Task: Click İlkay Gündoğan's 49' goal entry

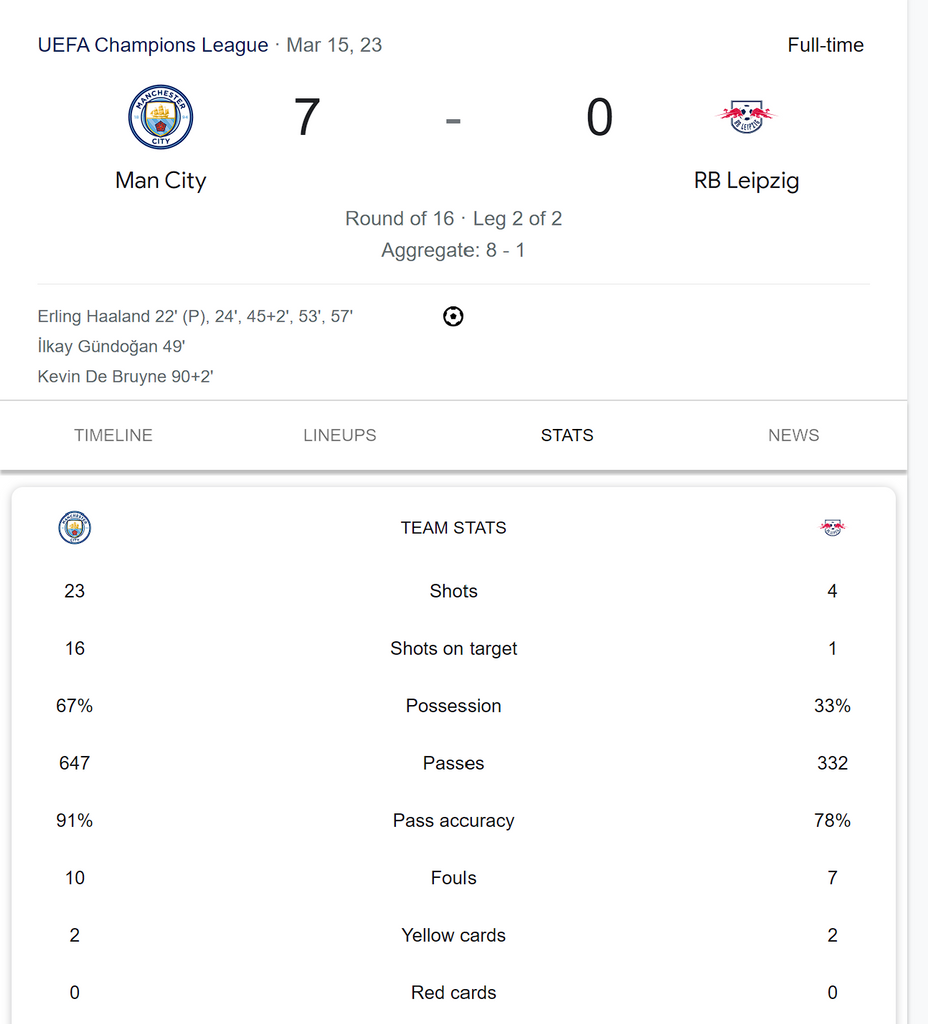Action: tap(111, 347)
